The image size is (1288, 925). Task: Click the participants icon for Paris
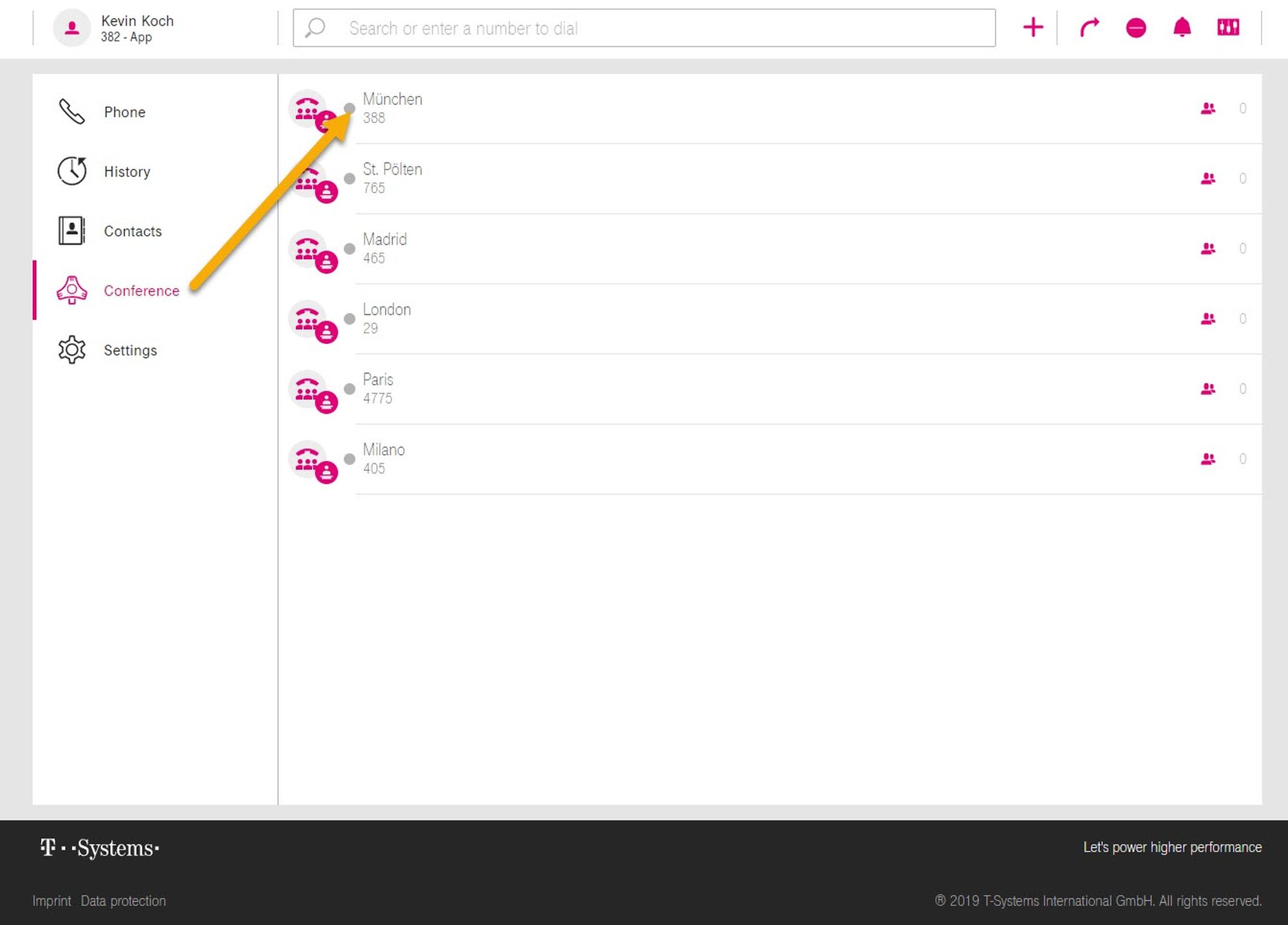click(x=1208, y=389)
